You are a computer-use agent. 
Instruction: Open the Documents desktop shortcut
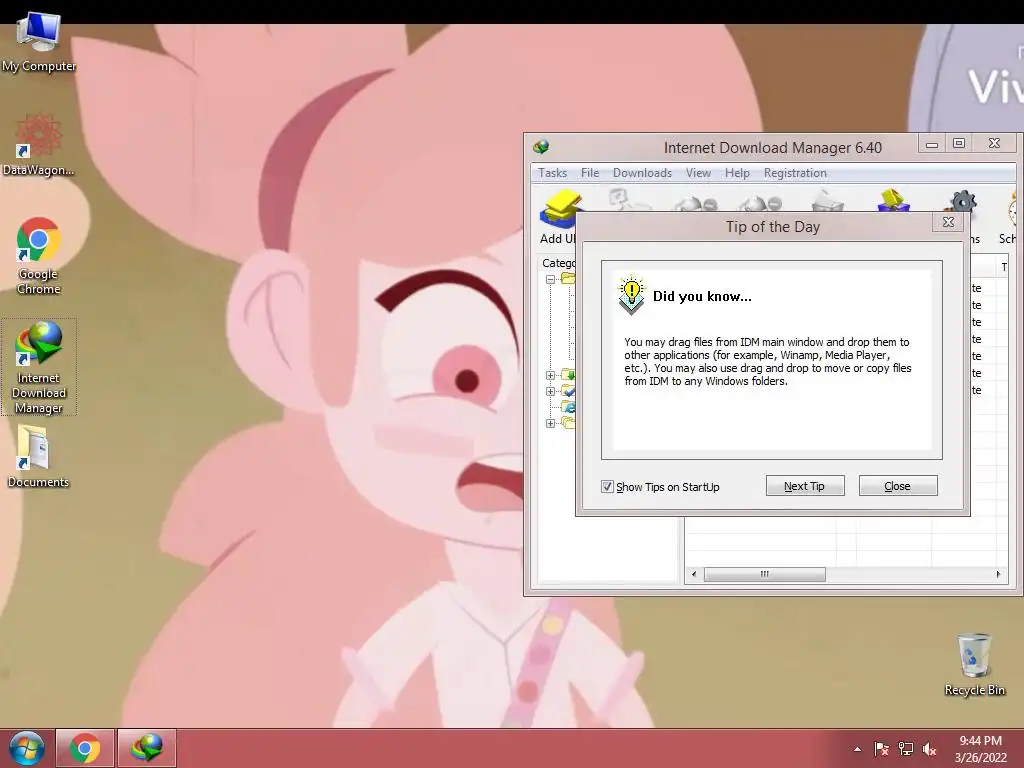tap(39, 456)
